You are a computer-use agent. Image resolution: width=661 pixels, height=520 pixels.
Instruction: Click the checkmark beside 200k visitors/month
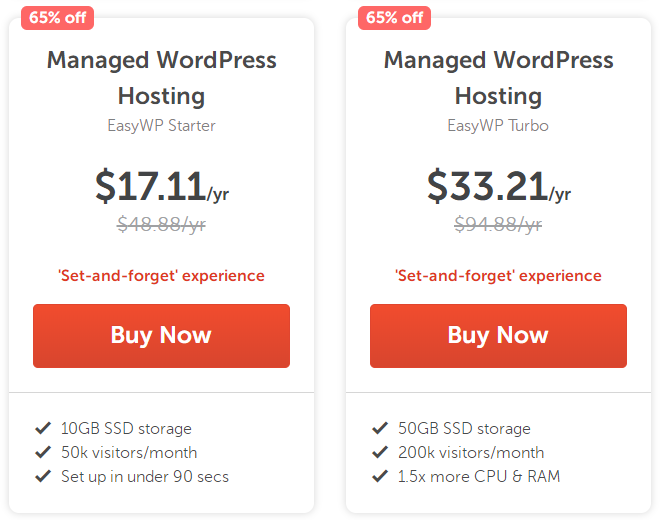click(x=380, y=452)
